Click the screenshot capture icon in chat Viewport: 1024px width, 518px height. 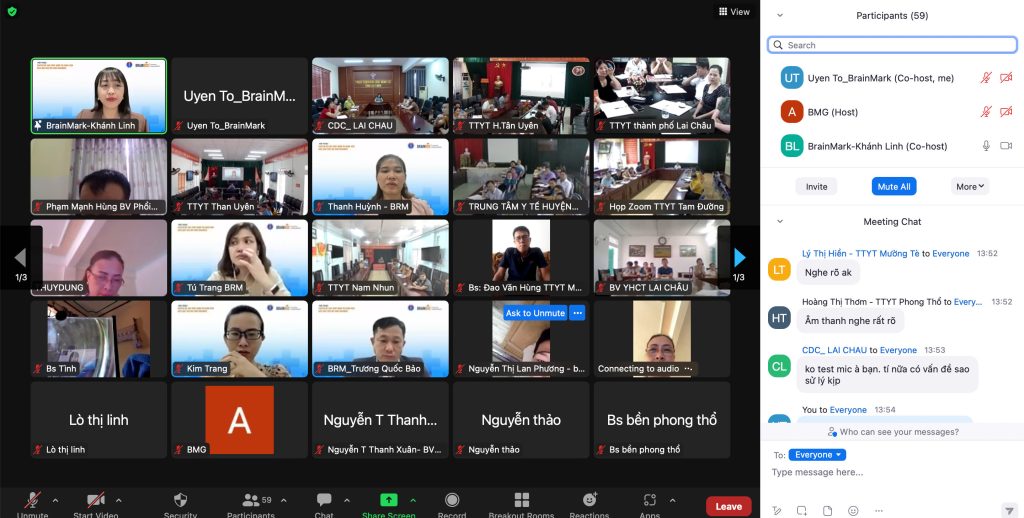(802, 511)
